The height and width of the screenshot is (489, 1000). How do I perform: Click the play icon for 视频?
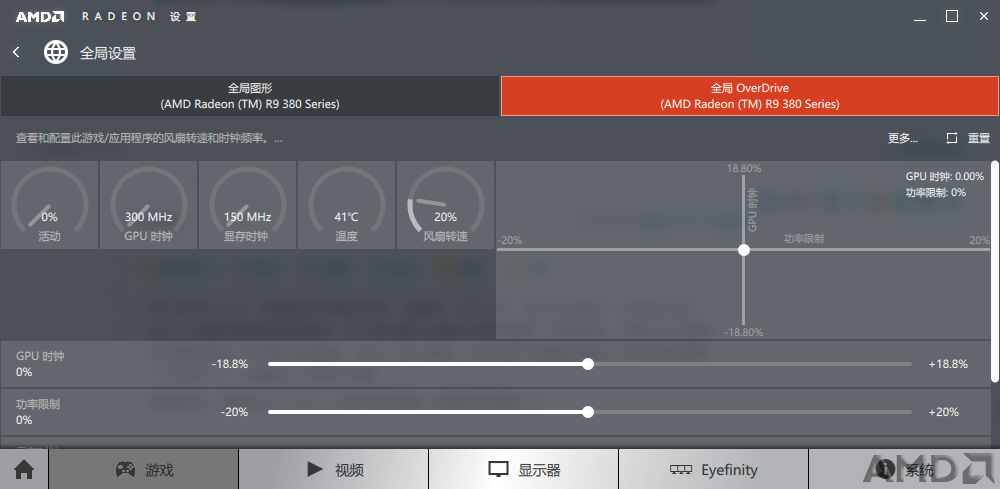pyautogui.click(x=314, y=469)
